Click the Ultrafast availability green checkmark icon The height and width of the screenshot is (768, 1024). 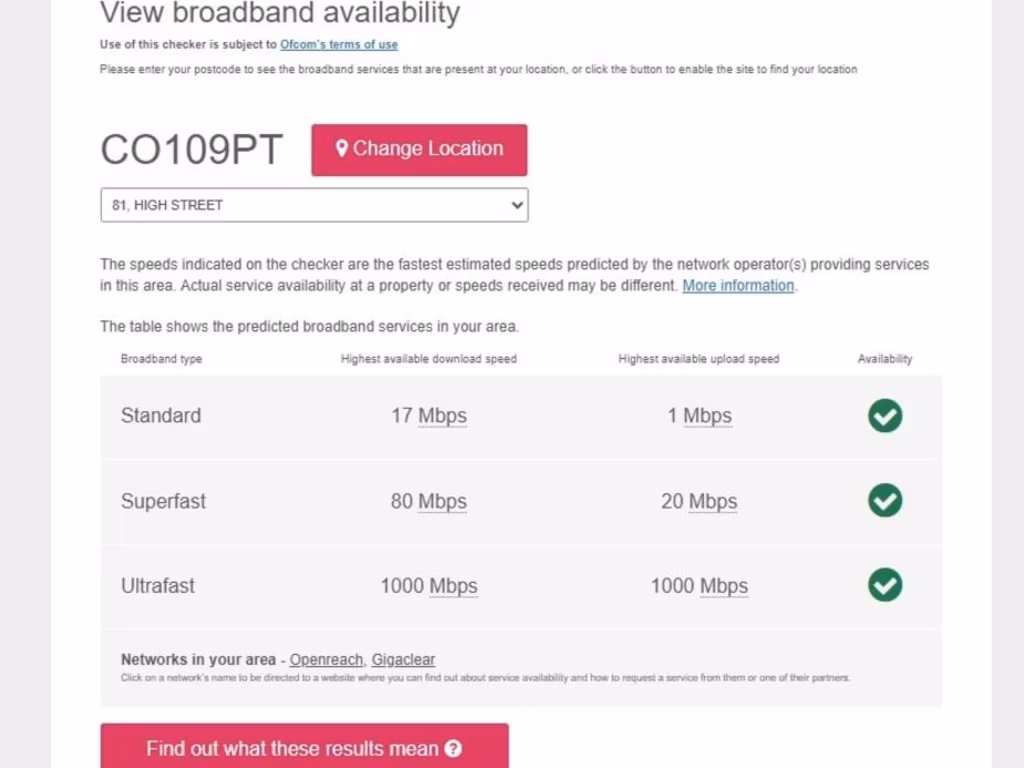885,585
